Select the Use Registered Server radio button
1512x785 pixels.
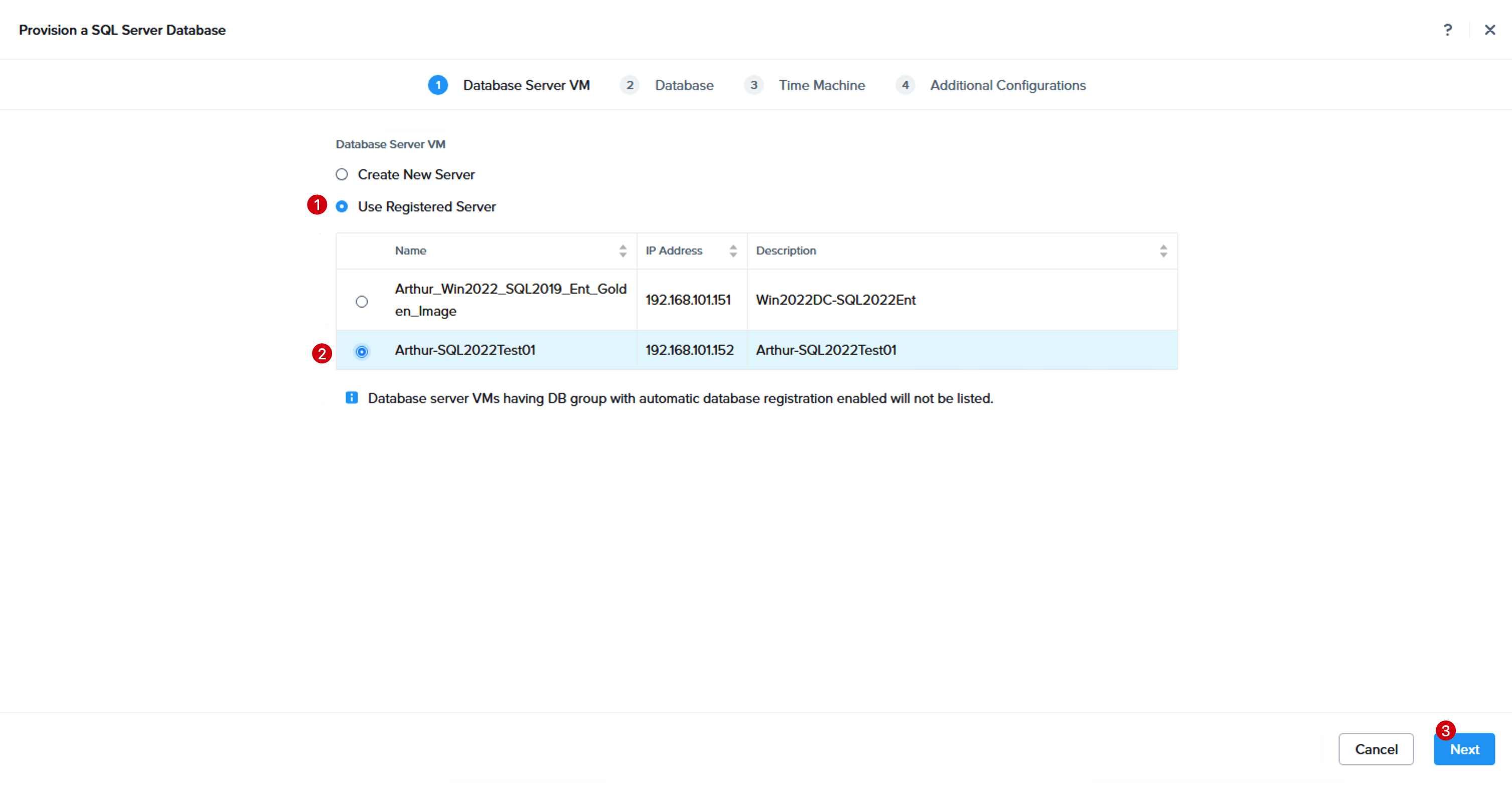click(342, 207)
